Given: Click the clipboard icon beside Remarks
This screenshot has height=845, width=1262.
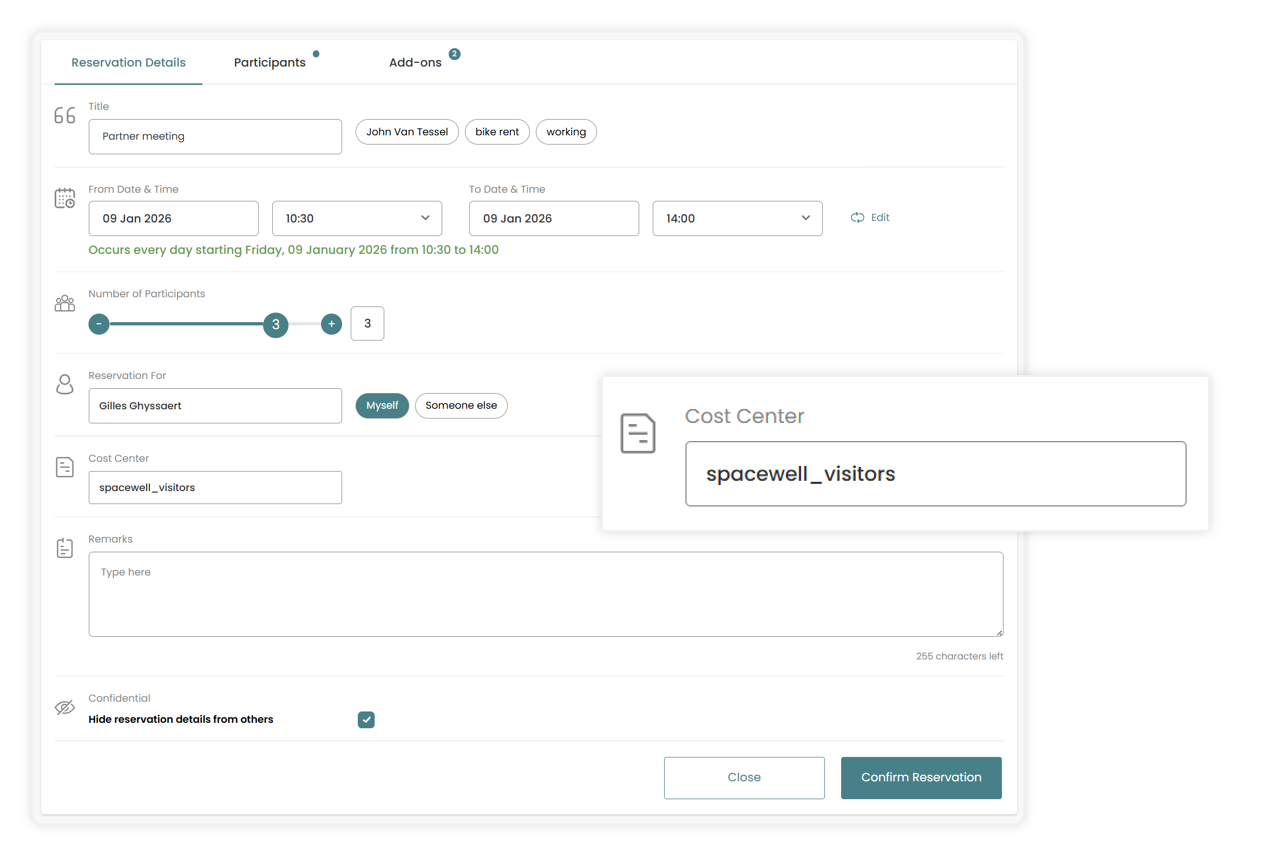Looking at the screenshot, I should tap(65, 548).
